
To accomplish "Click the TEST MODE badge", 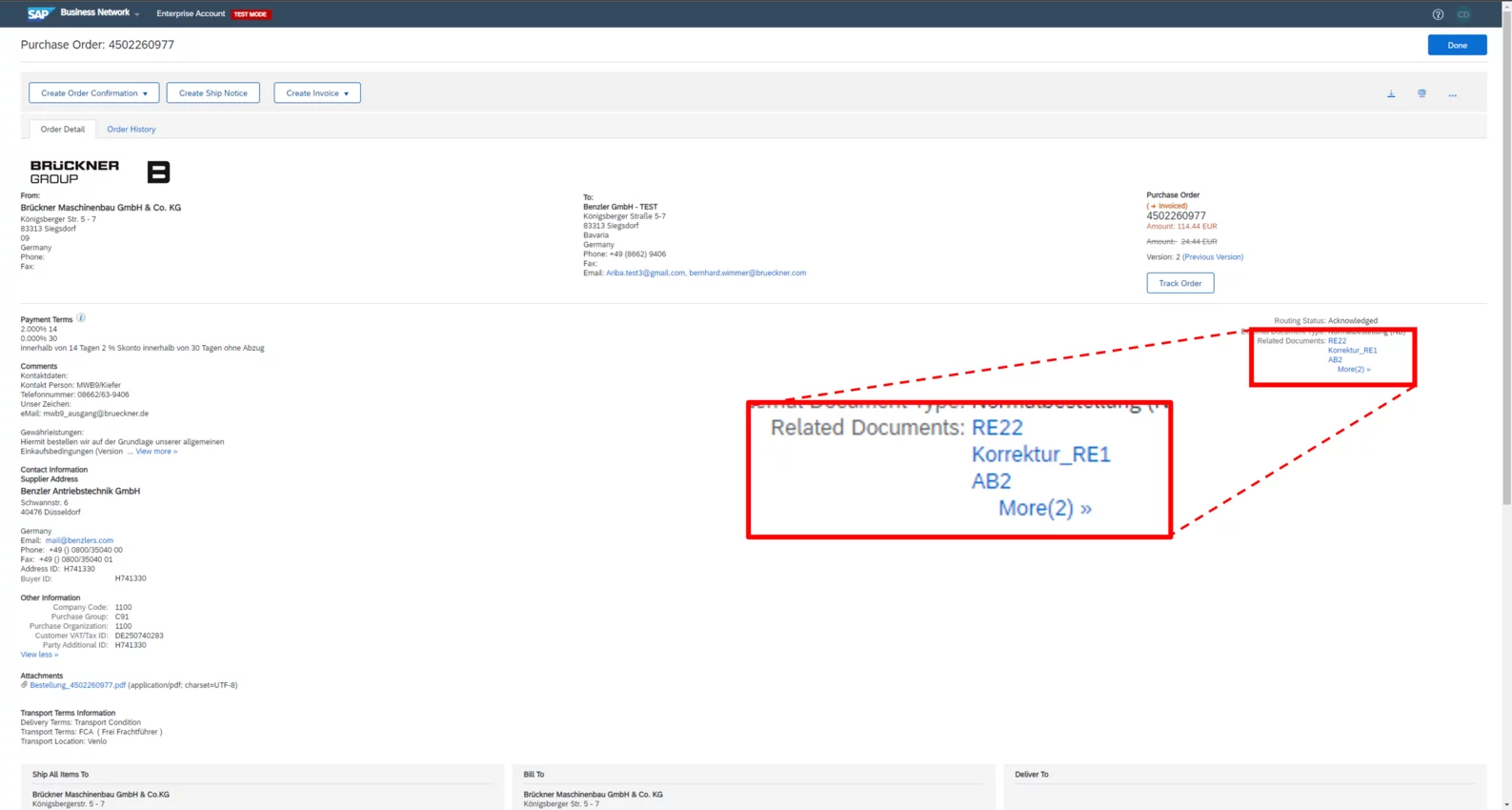I will [x=251, y=14].
